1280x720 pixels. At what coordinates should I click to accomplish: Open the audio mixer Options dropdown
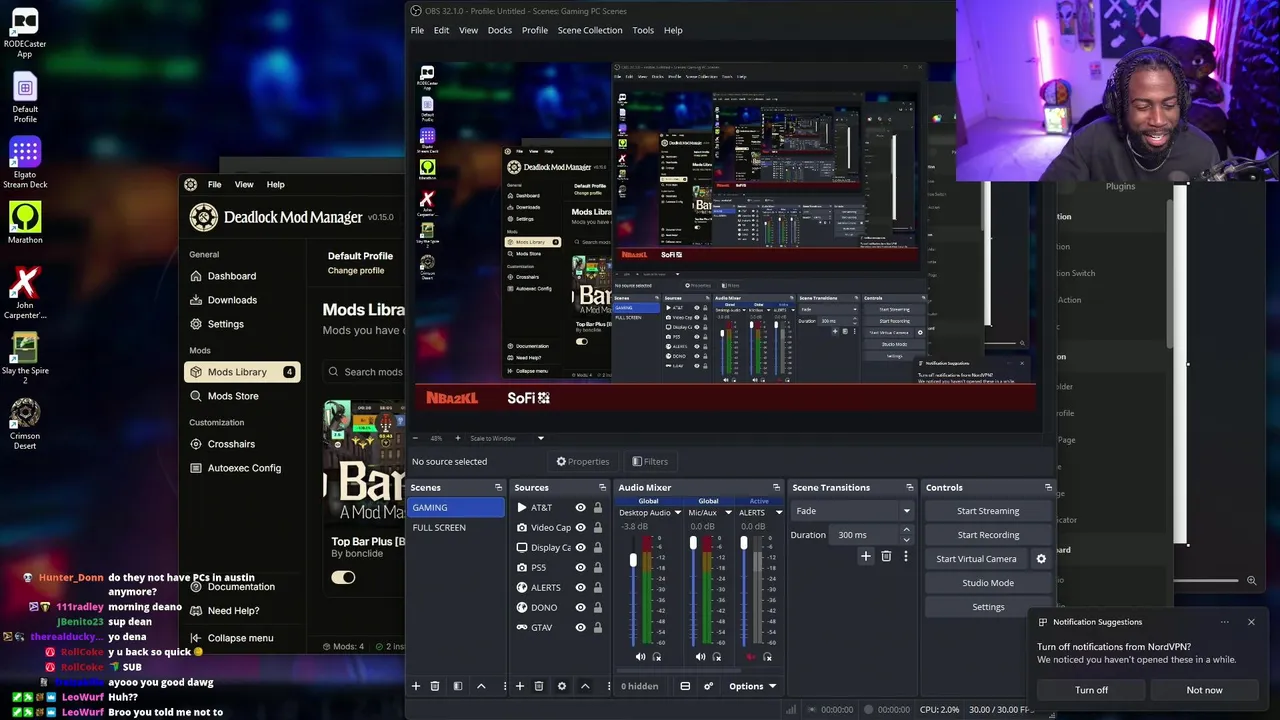point(753,686)
